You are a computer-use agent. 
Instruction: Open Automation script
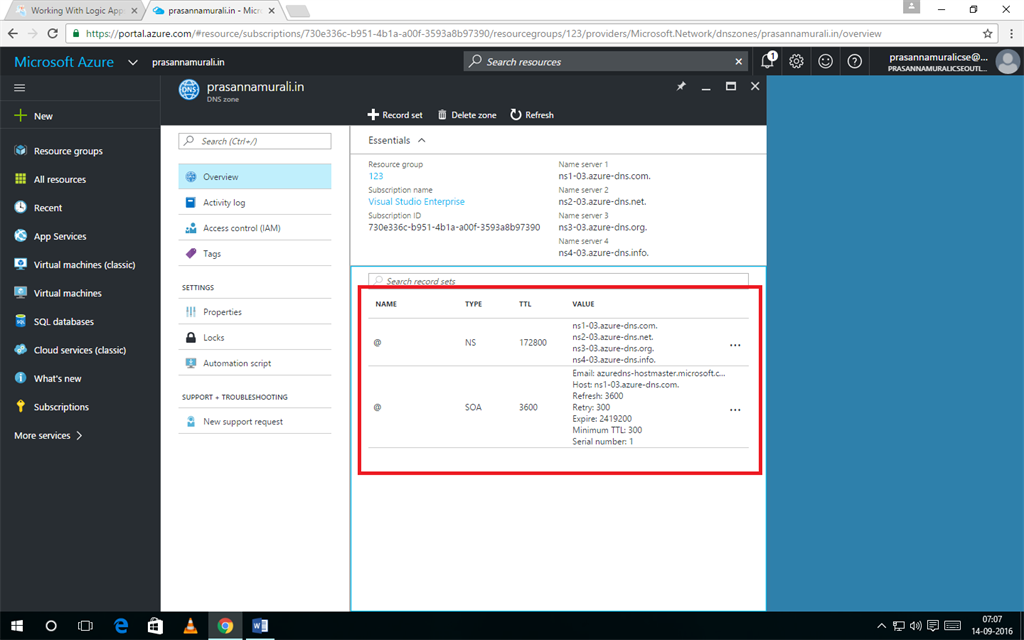255,363
